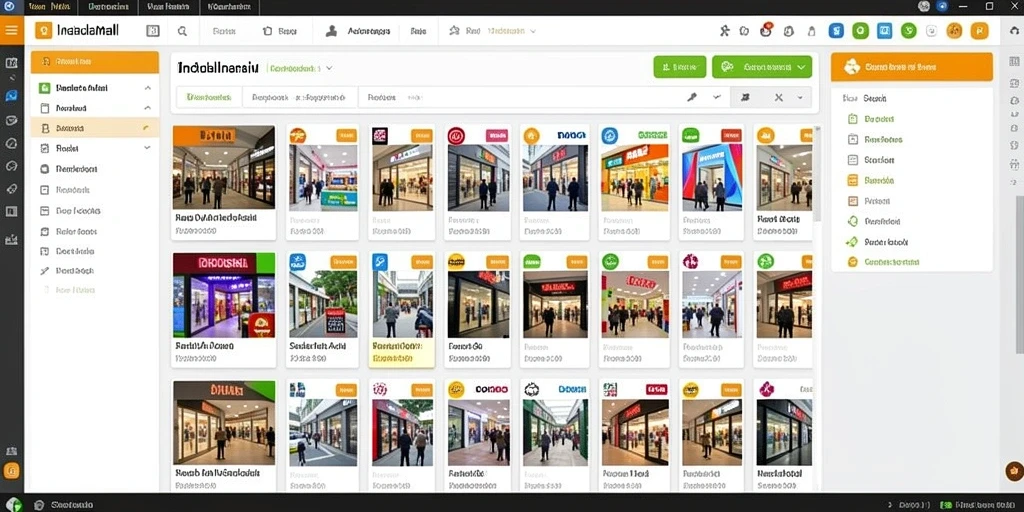Open the purple neon-lit storefront thumbnail

point(223,295)
